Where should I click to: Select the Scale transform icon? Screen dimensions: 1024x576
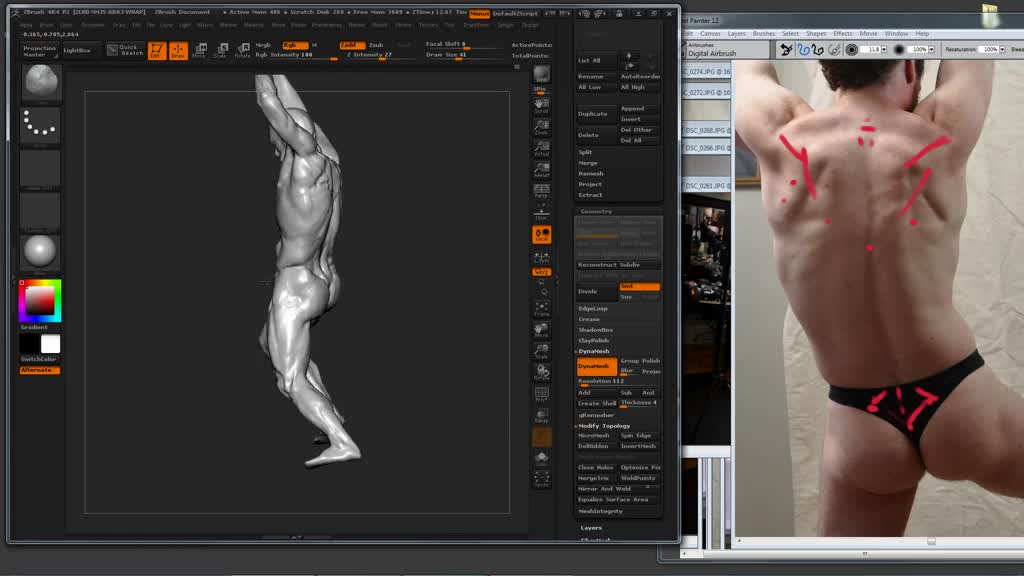221,50
